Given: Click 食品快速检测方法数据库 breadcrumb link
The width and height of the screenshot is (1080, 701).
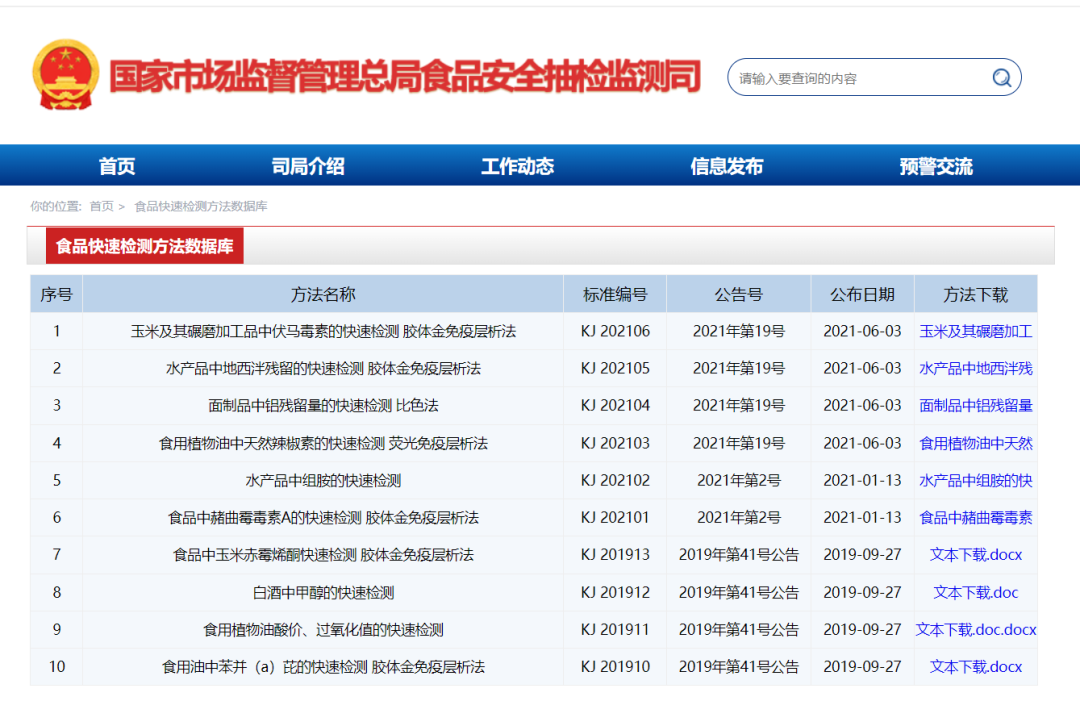Looking at the screenshot, I should (x=201, y=206).
